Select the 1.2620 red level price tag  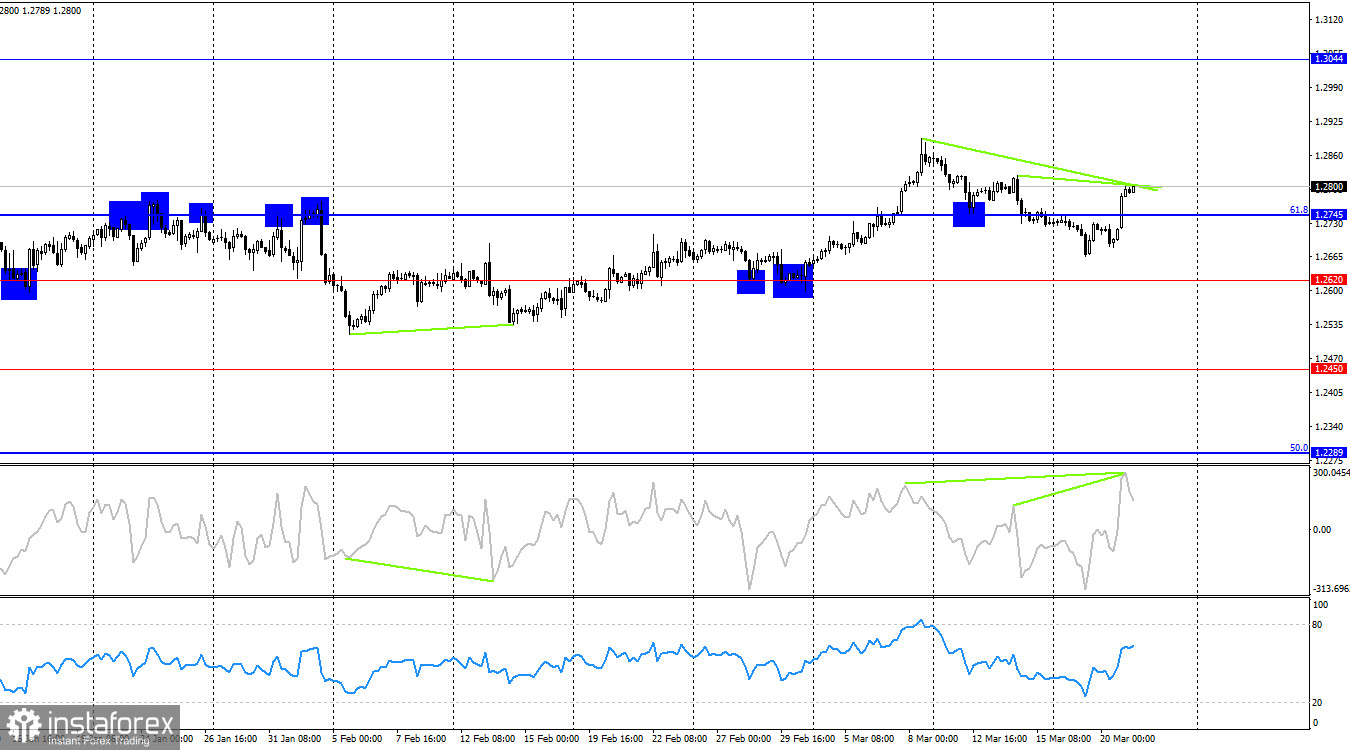coord(1330,280)
